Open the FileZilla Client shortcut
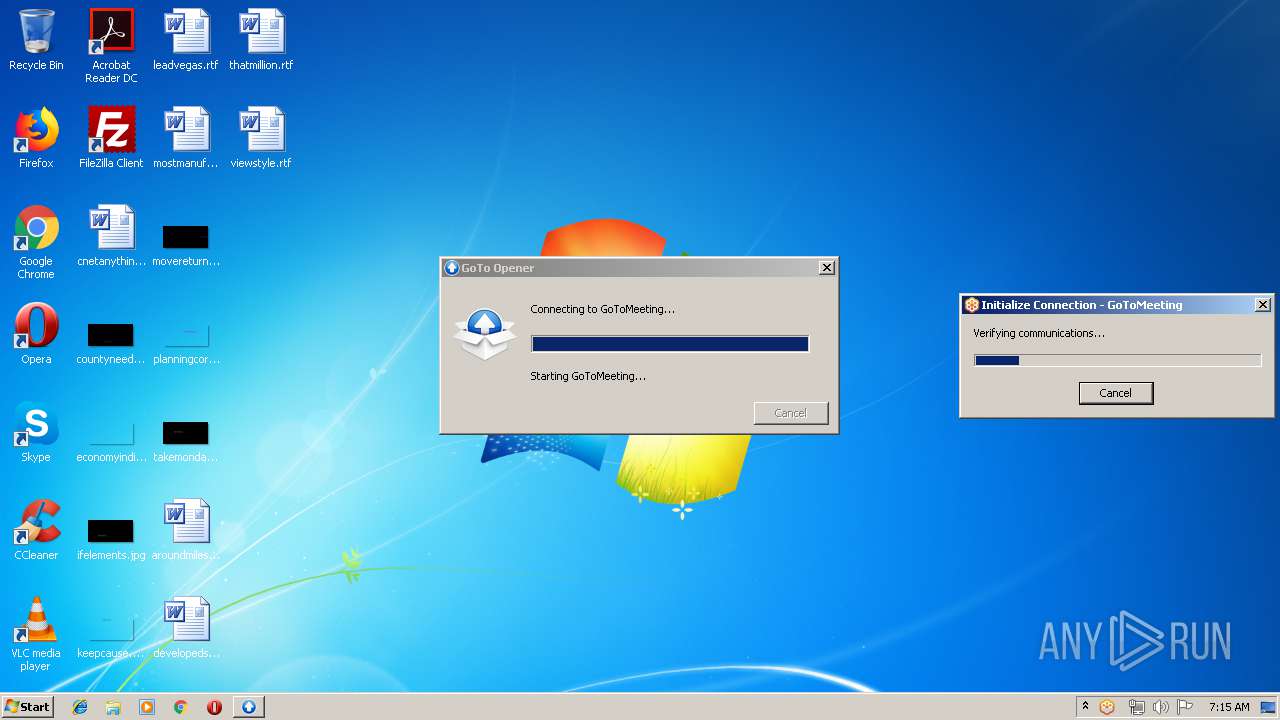This screenshot has height=720, width=1280. click(111, 138)
